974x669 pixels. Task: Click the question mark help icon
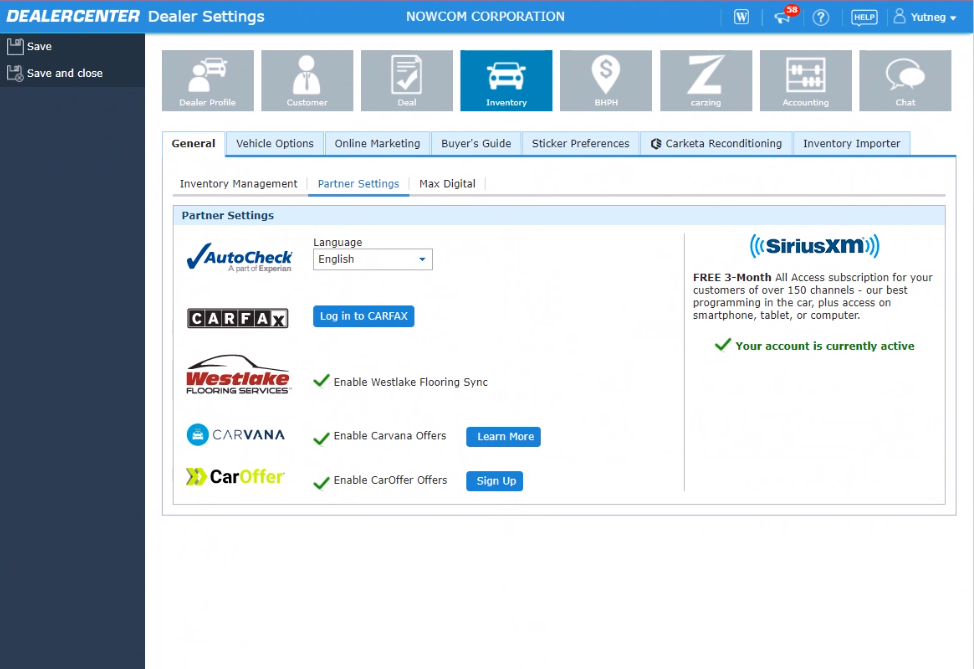click(x=821, y=17)
